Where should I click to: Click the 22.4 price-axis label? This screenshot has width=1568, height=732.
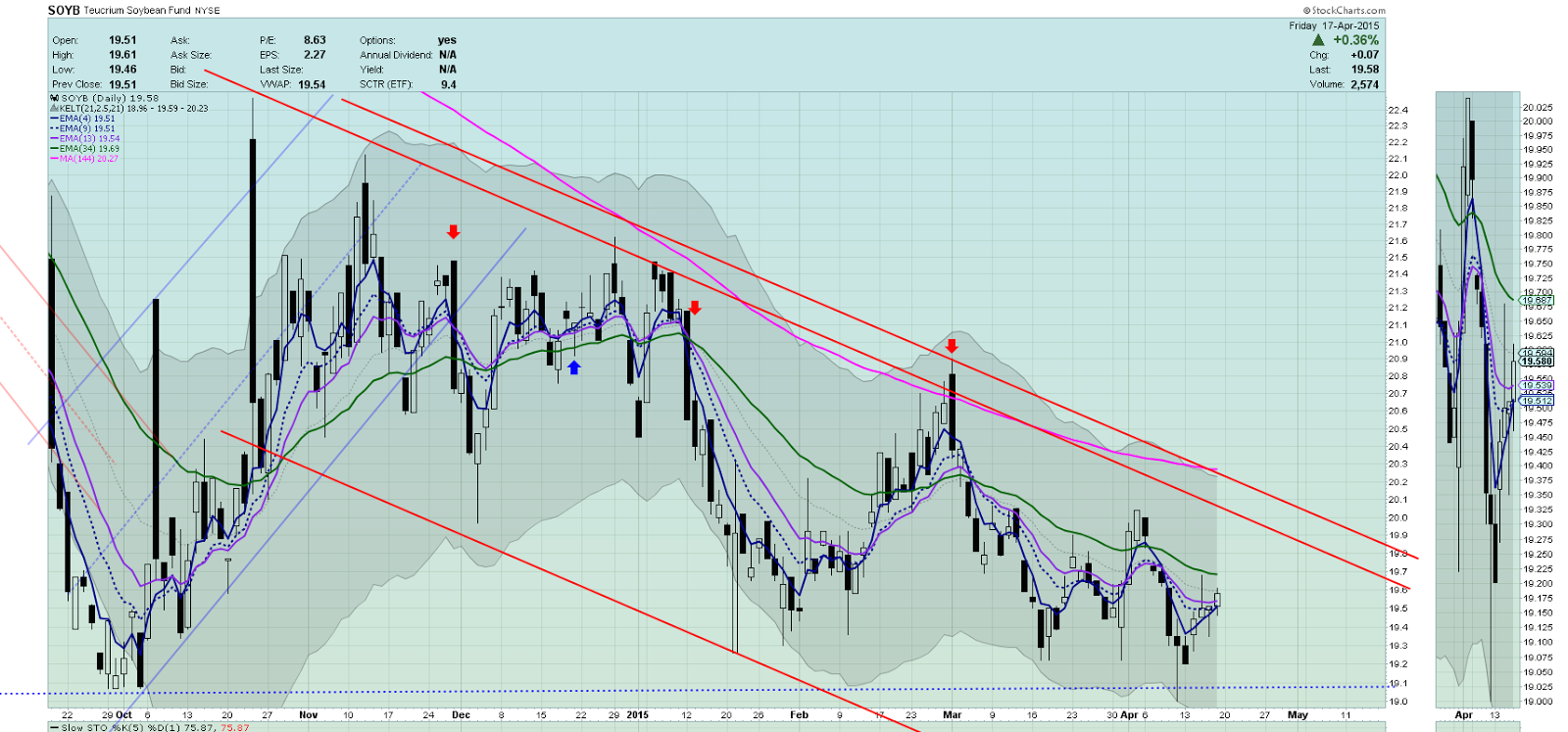tap(1397, 110)
